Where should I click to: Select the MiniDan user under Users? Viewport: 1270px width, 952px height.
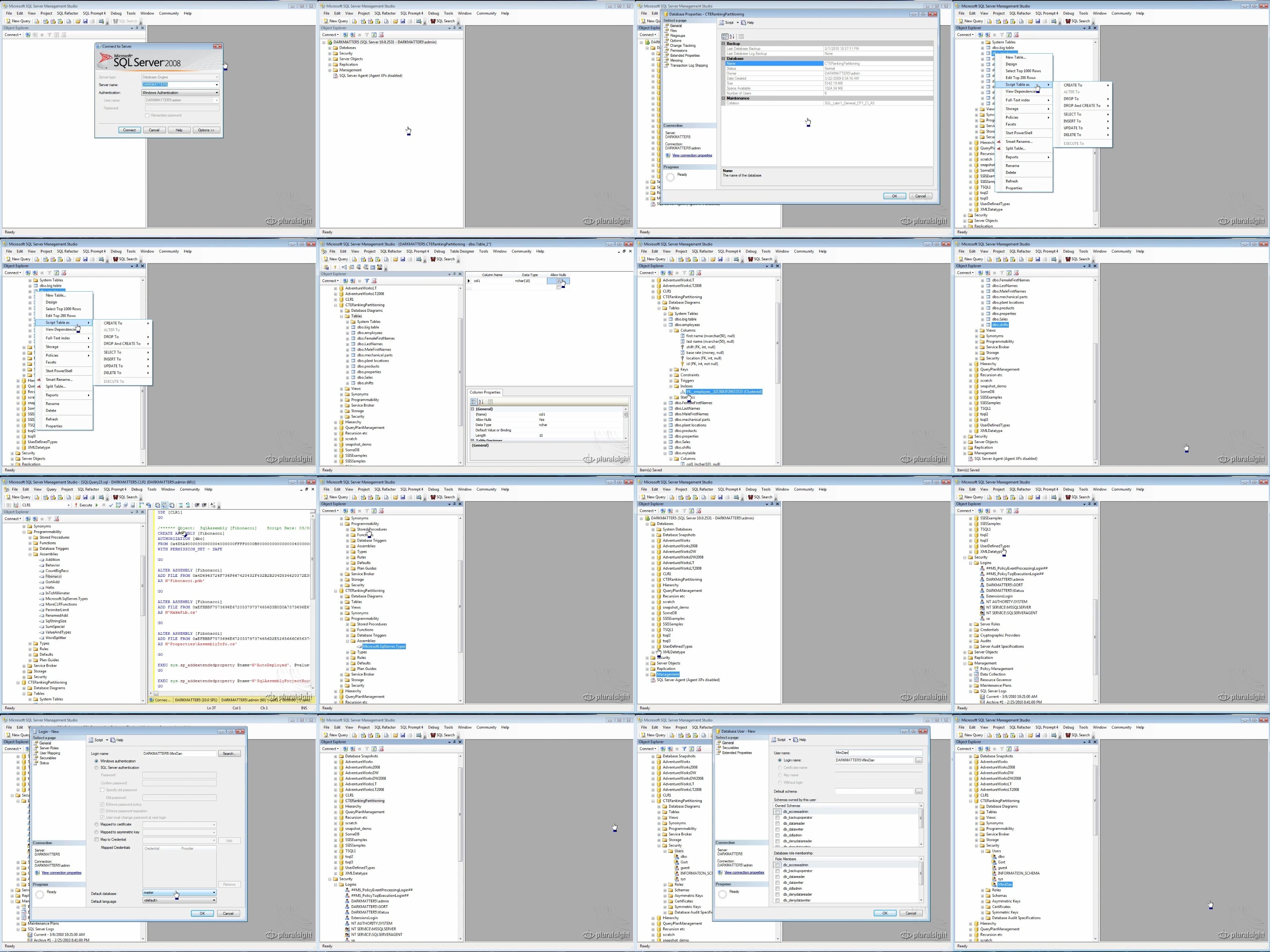tap(1005, 884)
